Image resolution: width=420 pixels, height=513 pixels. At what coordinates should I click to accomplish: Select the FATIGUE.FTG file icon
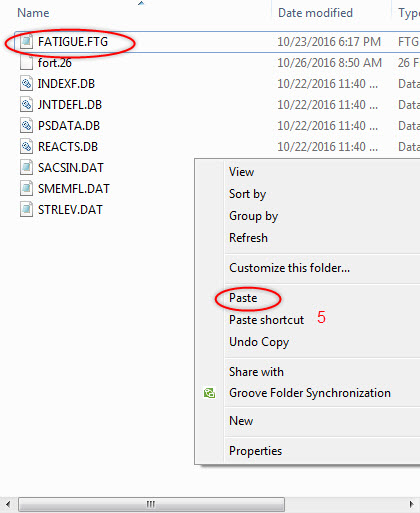(x=26, y=42)
